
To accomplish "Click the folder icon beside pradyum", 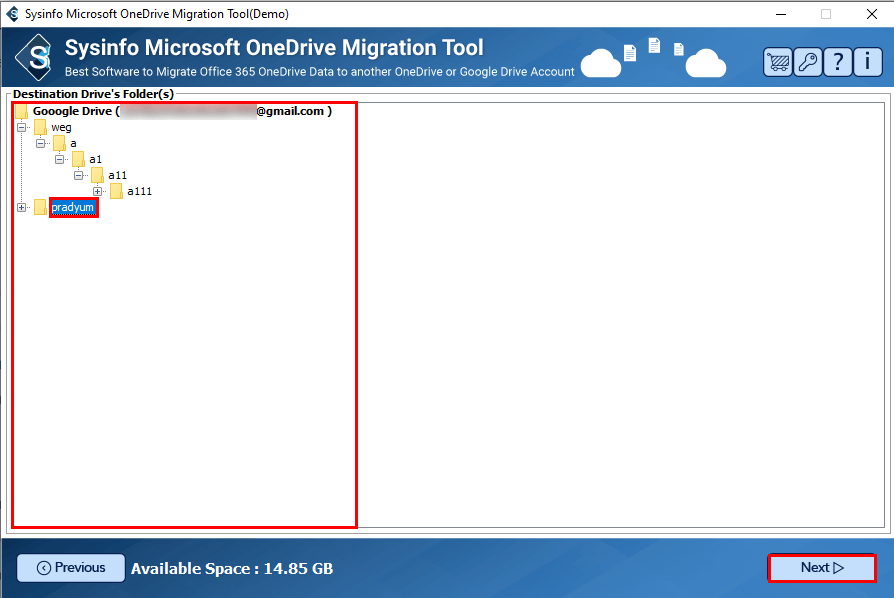I will (x=40, y=207).
